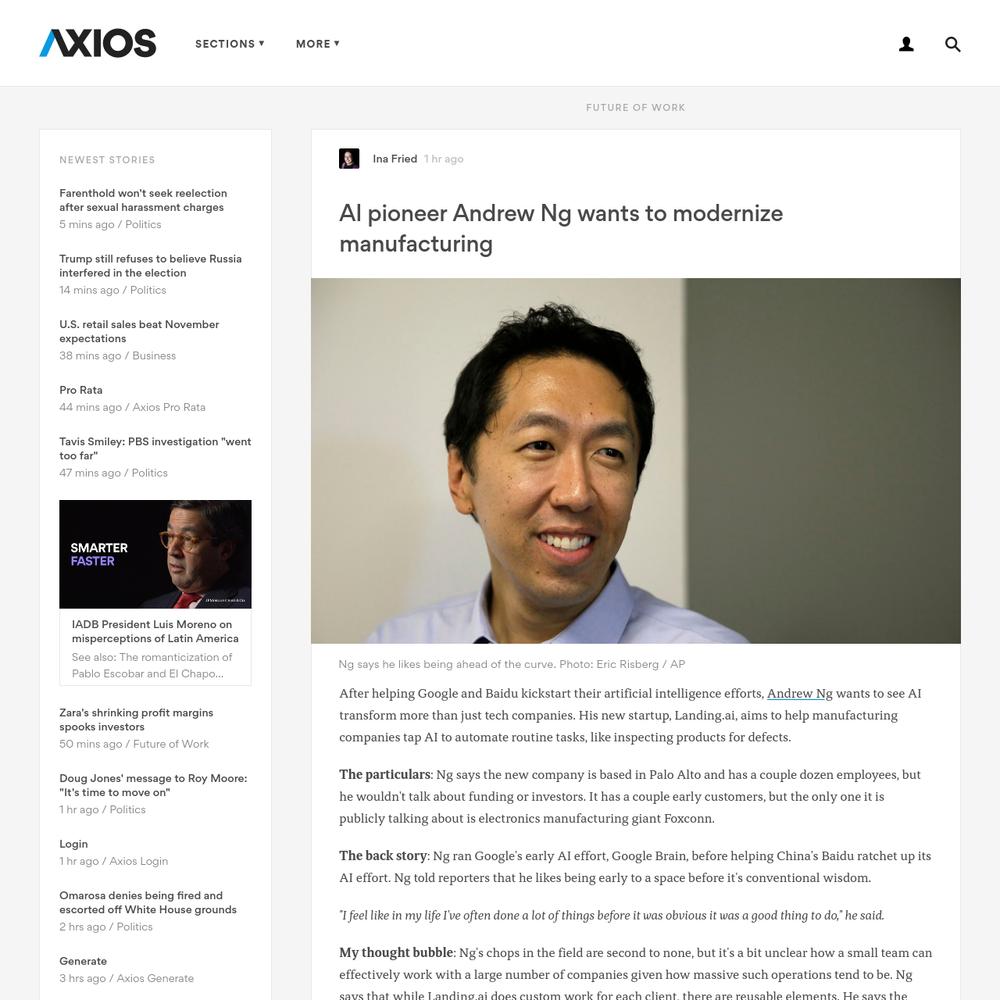Open Omarosa denies being fired story
The width and height of the screenshot is (1000, 1000).
148,903
